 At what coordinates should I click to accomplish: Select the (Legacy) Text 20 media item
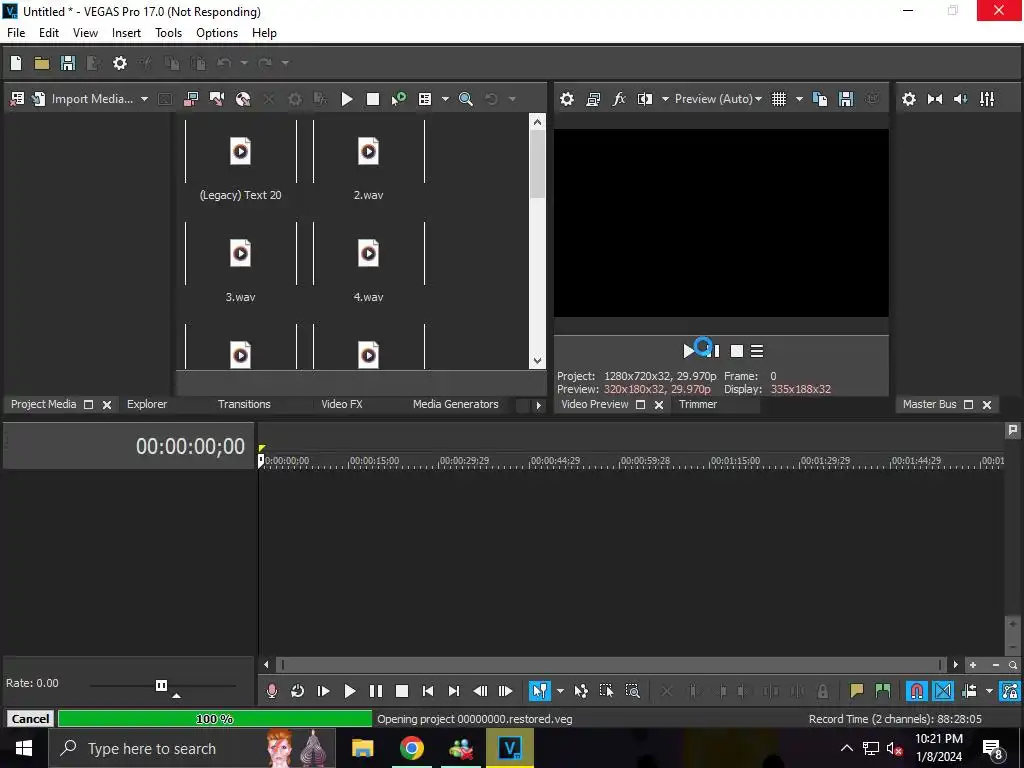click(x=240, y=161)
